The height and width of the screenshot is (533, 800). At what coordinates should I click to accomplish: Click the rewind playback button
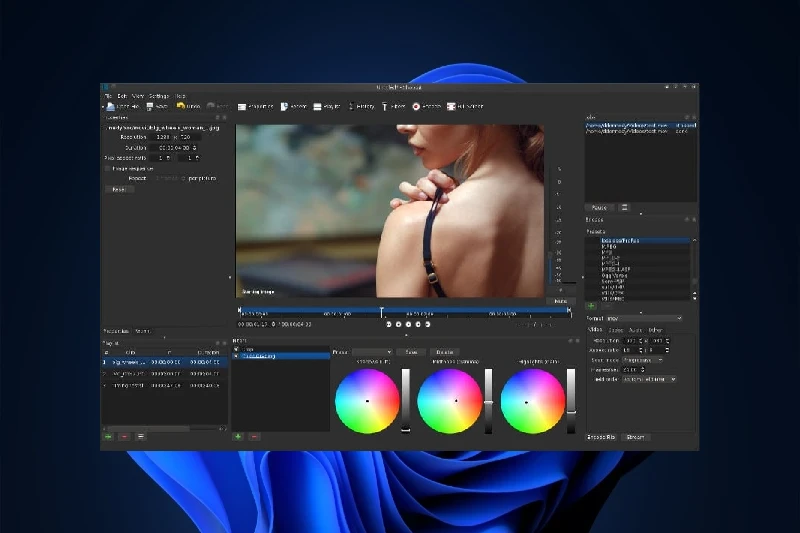pyautogui.click(x=398, y=324)
